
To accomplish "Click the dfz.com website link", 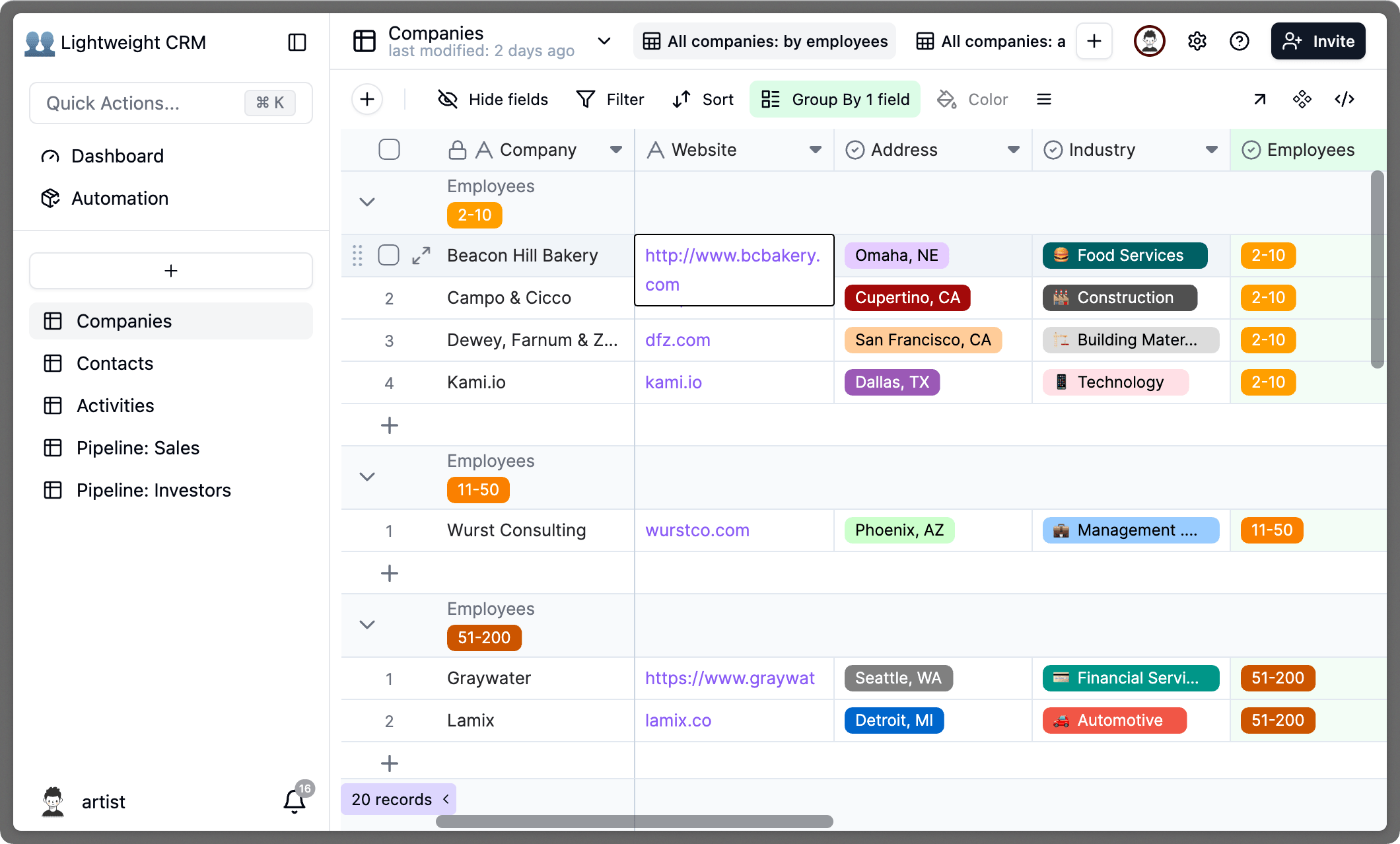I will (x=678, y=340).
